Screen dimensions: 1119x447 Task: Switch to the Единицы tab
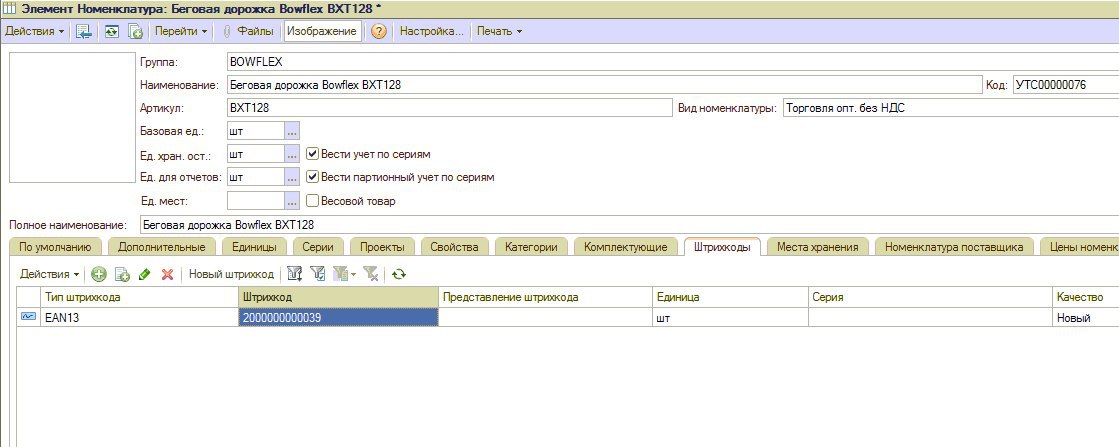(x=254, y=247)
